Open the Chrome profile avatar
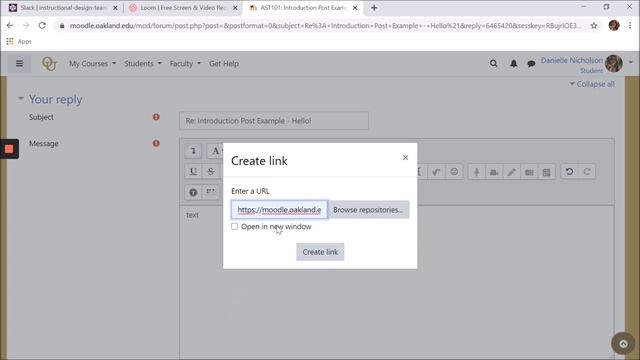Image resolution: width=640 pixels, height=360 pixels. click(614, 25)
